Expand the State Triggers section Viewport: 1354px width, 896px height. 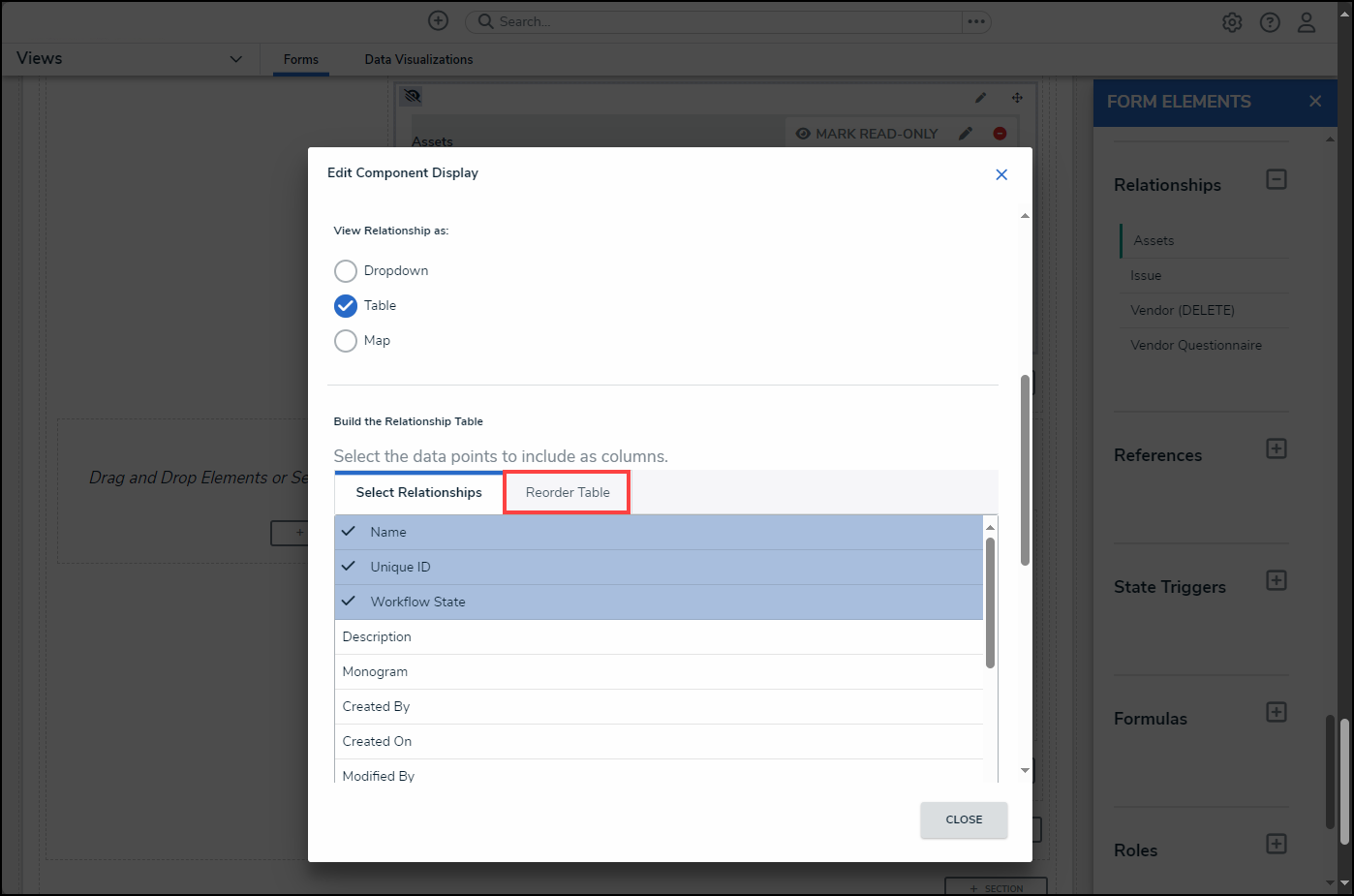tap(1277, 581)
